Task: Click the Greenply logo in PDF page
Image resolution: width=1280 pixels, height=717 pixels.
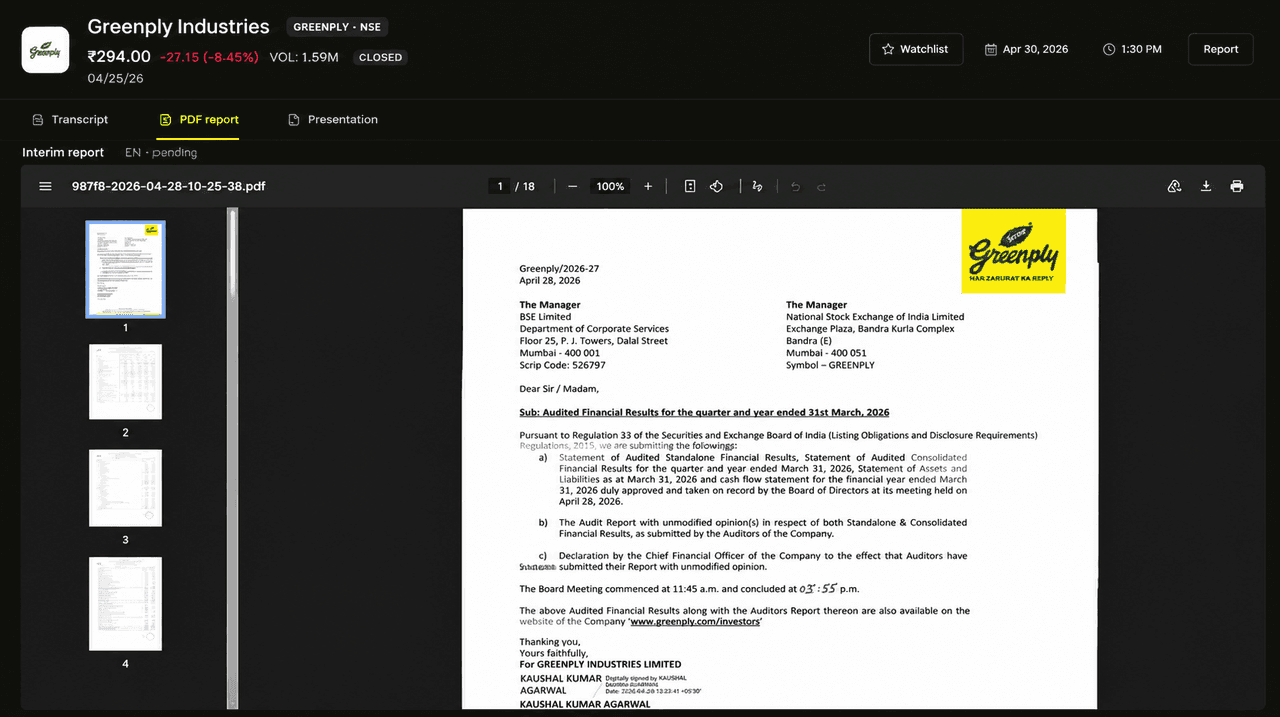Action: point(1013,250)
